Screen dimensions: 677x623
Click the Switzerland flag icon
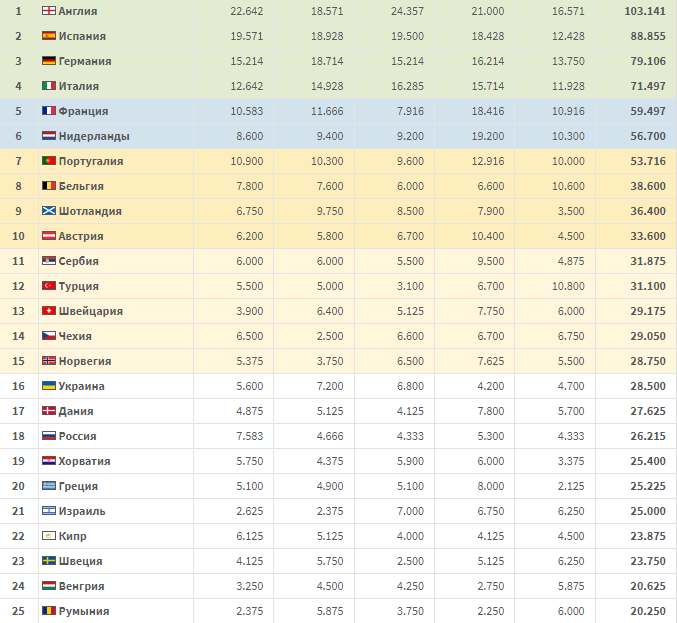pos(49,311)
